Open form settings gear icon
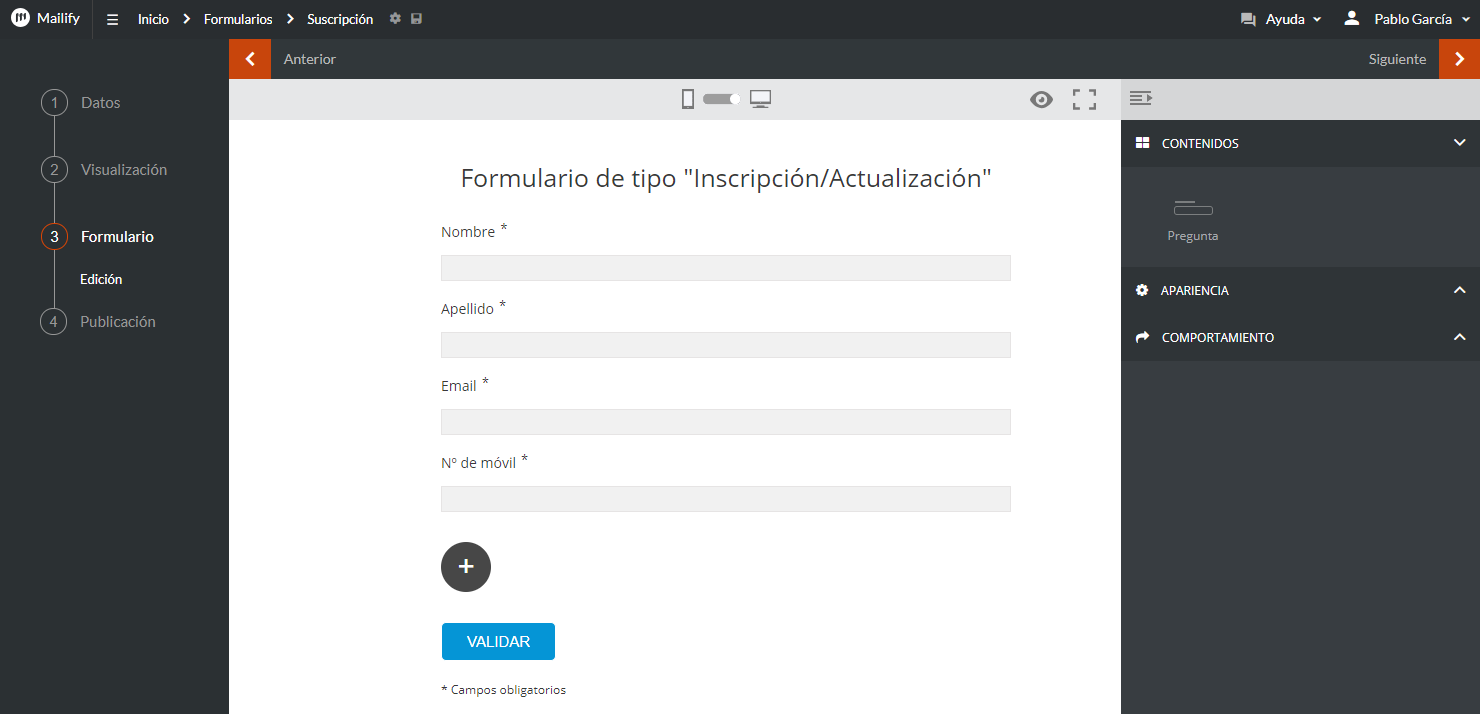Screen dimensions: 1480x714 pyautogui.click(x=395, y=19)
